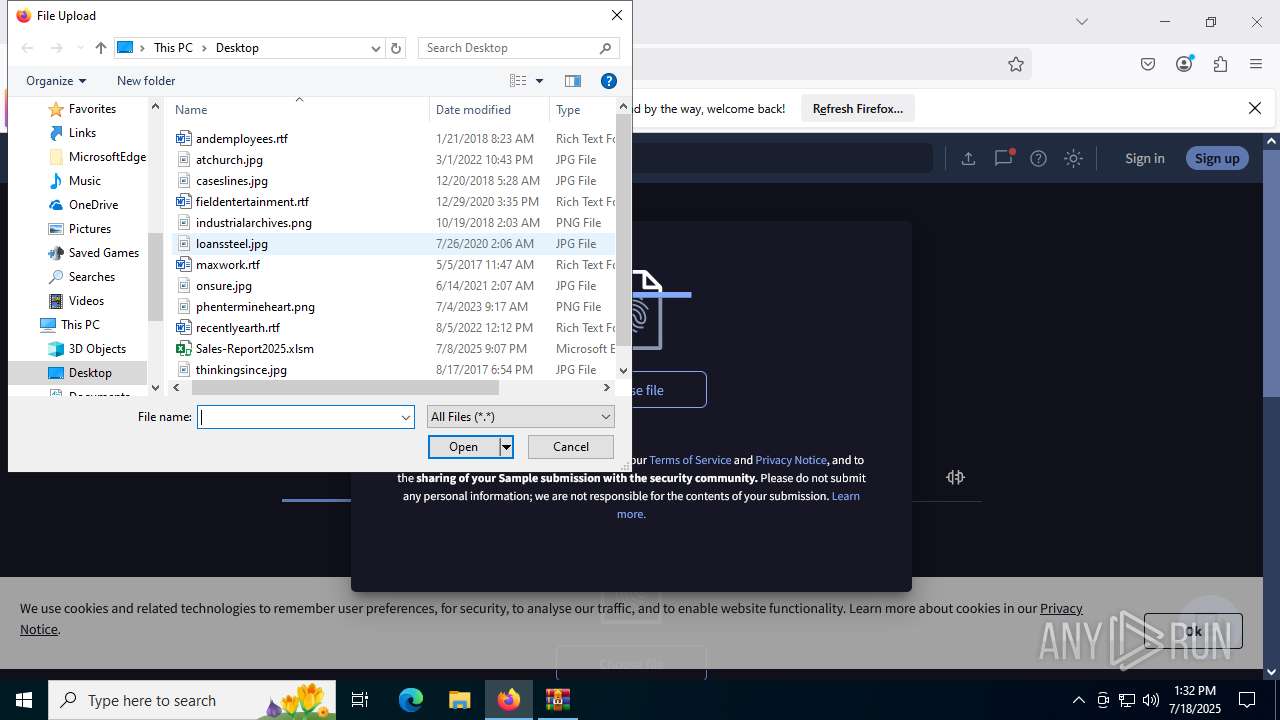This screenshot has width=1280, height=720.
Task: Click the Sign in link
Action: [x=1145, y=158]
